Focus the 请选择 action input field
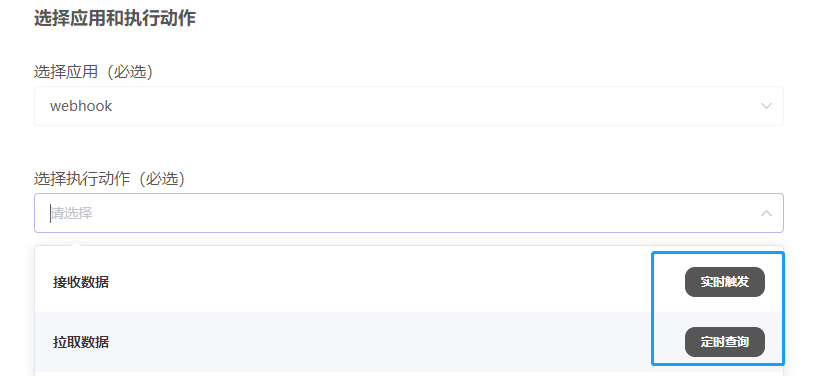The image size is (816, 376). (409, 213)
